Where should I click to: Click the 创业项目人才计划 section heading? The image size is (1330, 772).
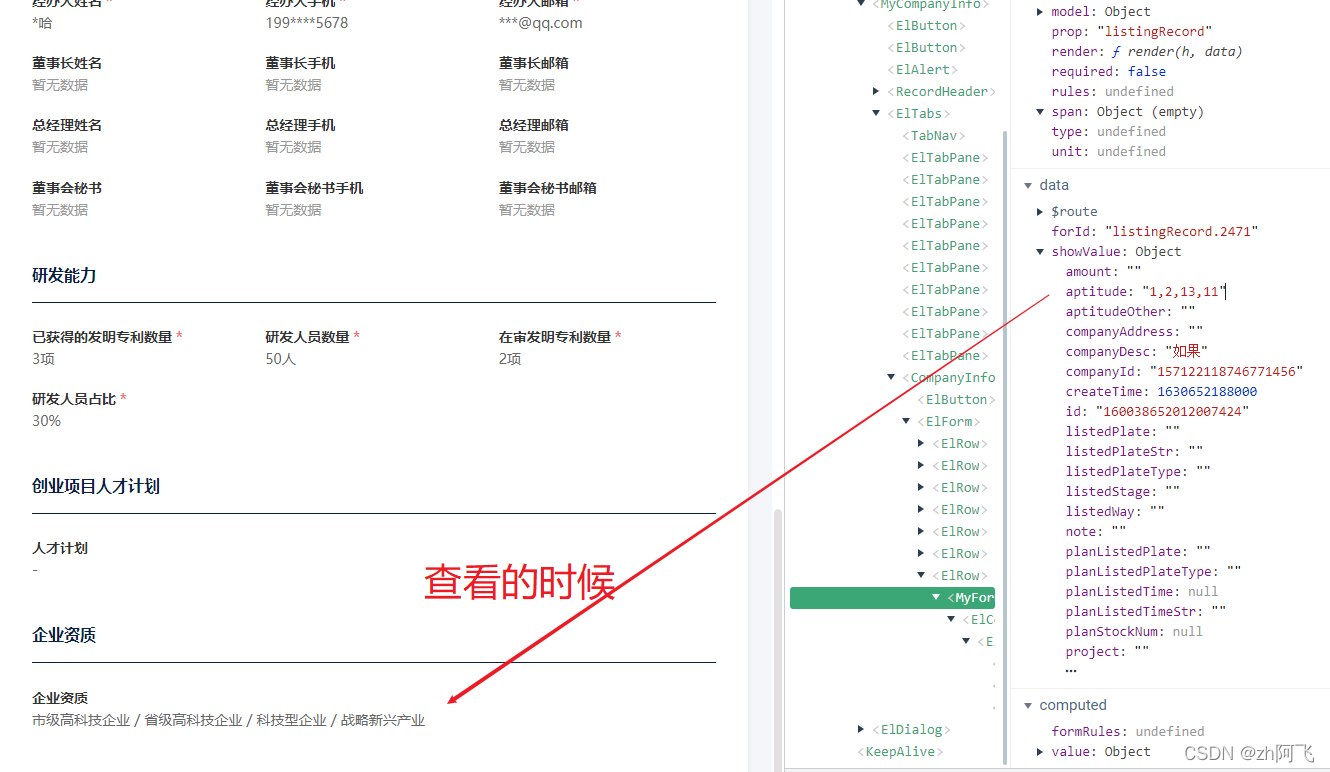pyautogui.click(x=96, y=486)
